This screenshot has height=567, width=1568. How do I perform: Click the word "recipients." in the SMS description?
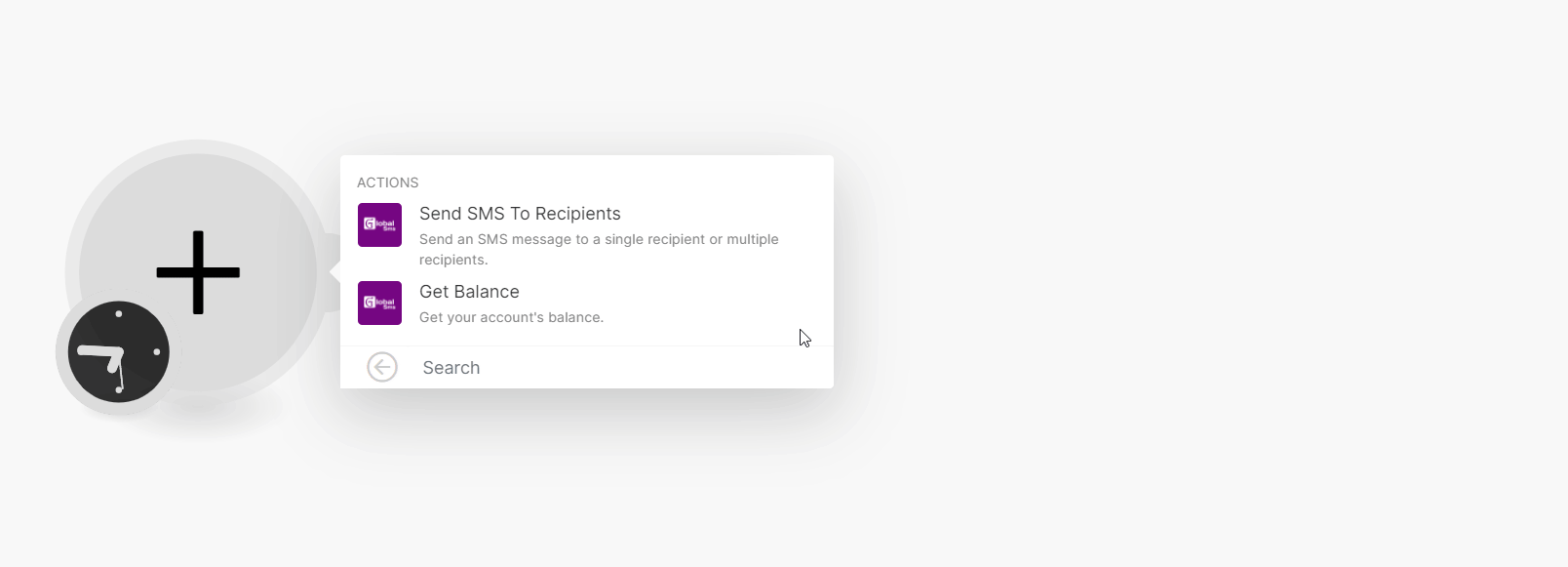[453, 260]
